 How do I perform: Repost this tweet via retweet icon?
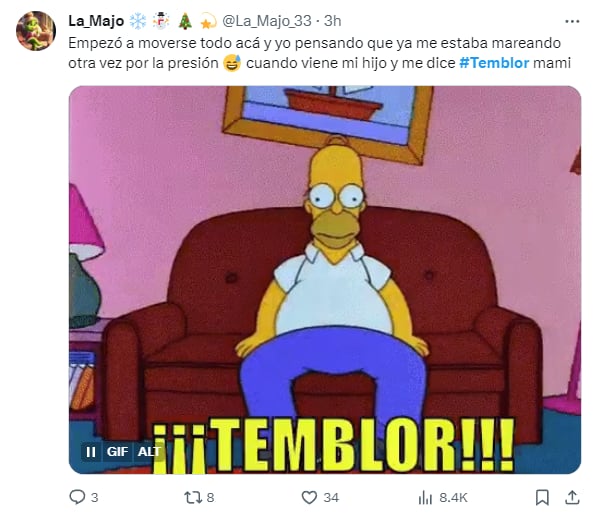coord(192,497)
